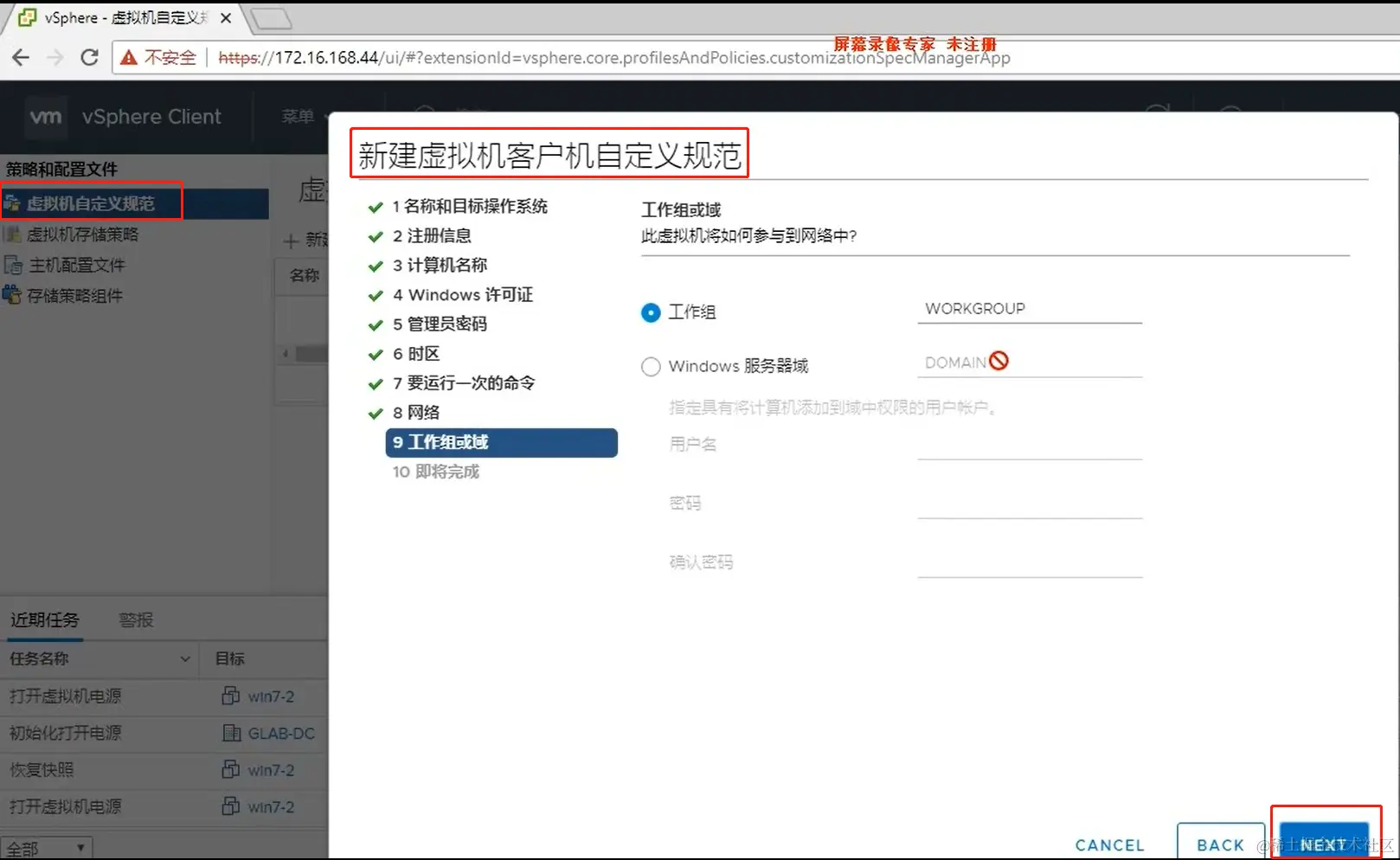Go to step 1 名称和目标操作系统

470,206
